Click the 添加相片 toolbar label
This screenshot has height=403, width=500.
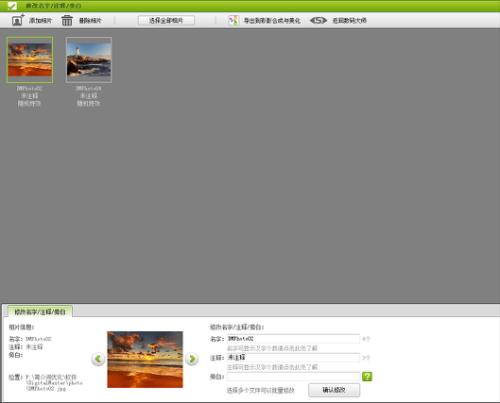coord(40,21)
